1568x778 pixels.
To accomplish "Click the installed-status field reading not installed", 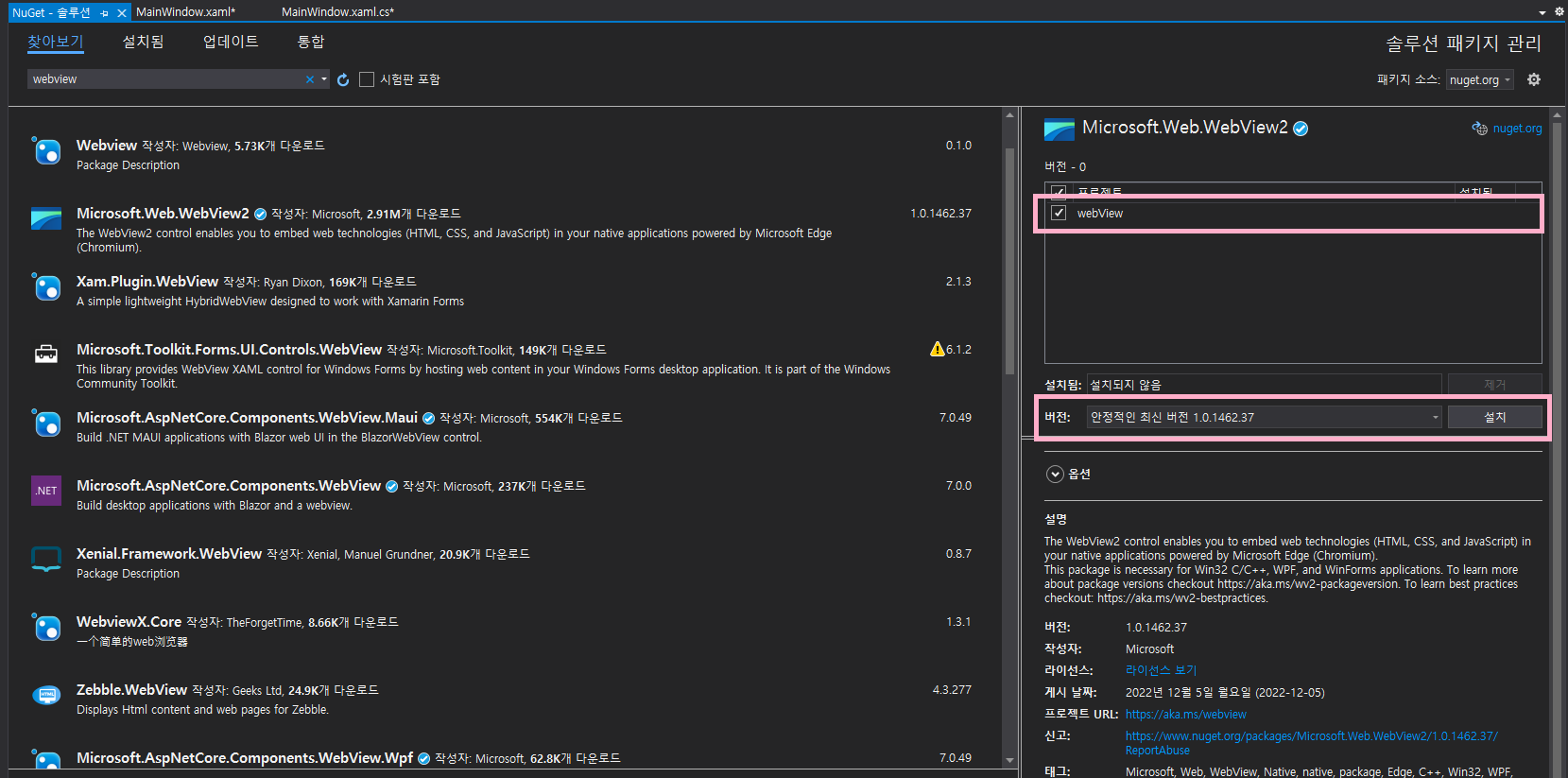I will pyautogui.click(x=1264, y=385).
